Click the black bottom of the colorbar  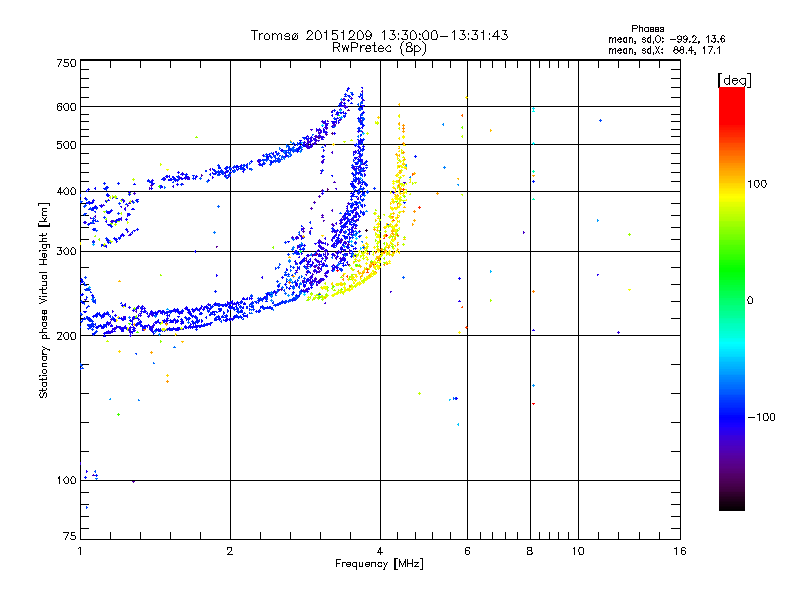tap(732, 503)
